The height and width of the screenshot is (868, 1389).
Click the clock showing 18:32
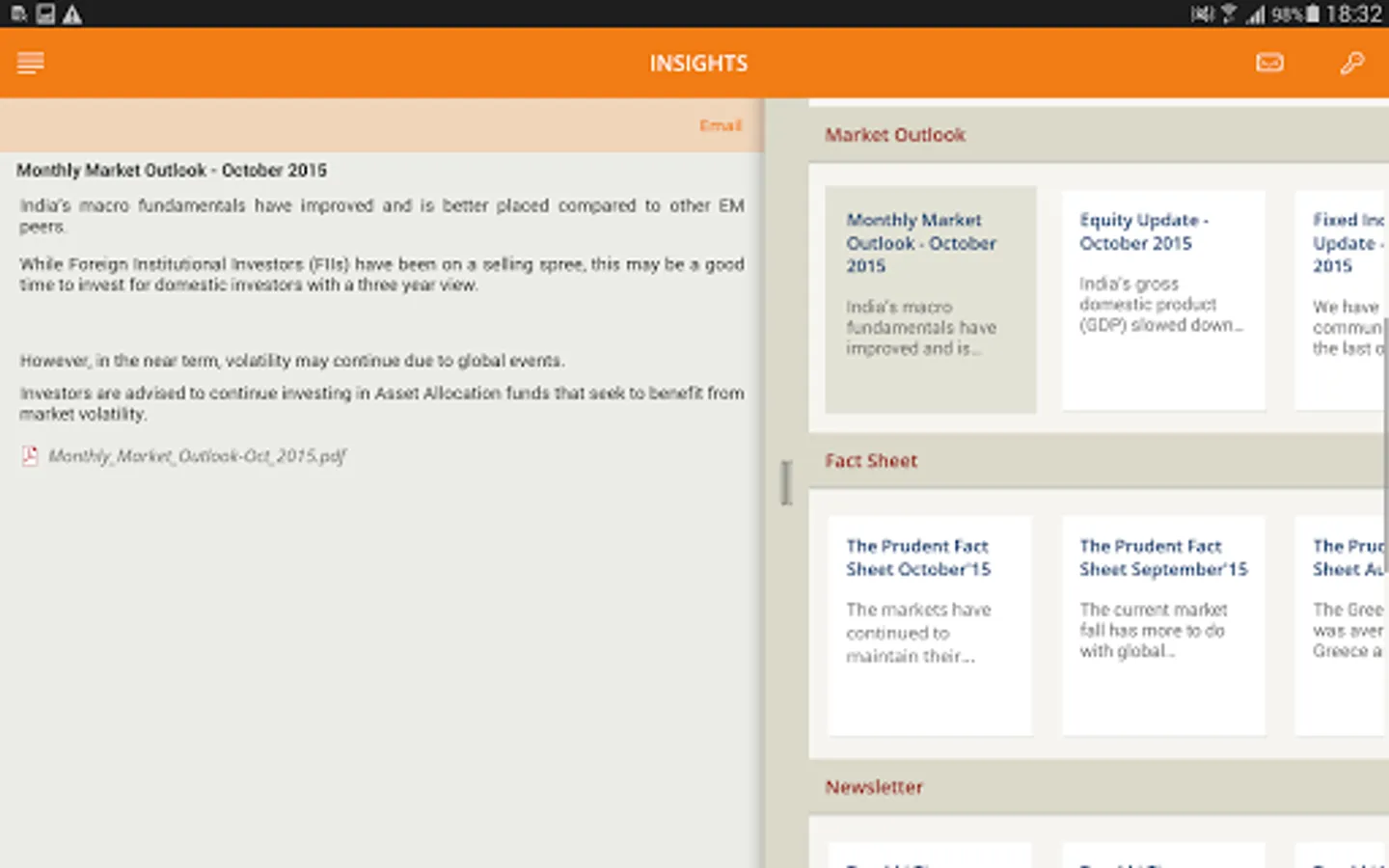point(1353,14)
